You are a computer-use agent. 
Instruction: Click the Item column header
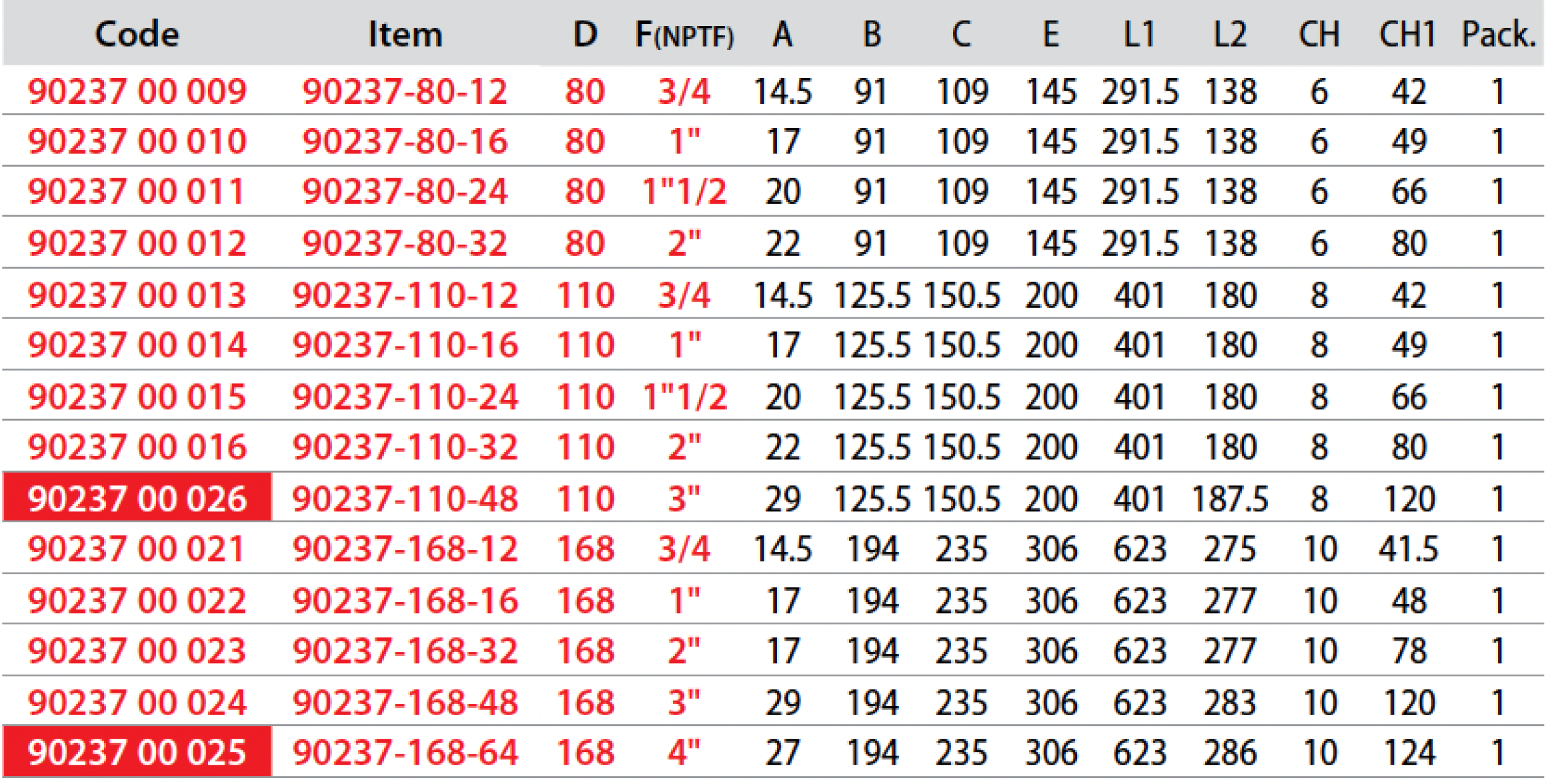(405, 34)
